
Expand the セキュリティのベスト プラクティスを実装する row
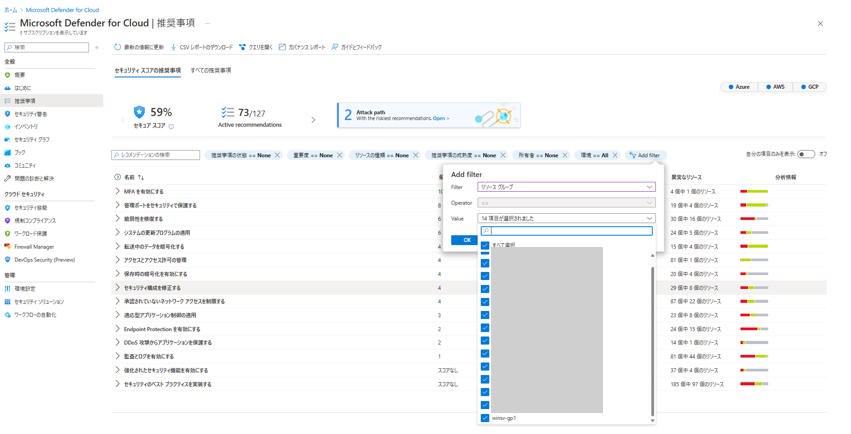[117, 384]
